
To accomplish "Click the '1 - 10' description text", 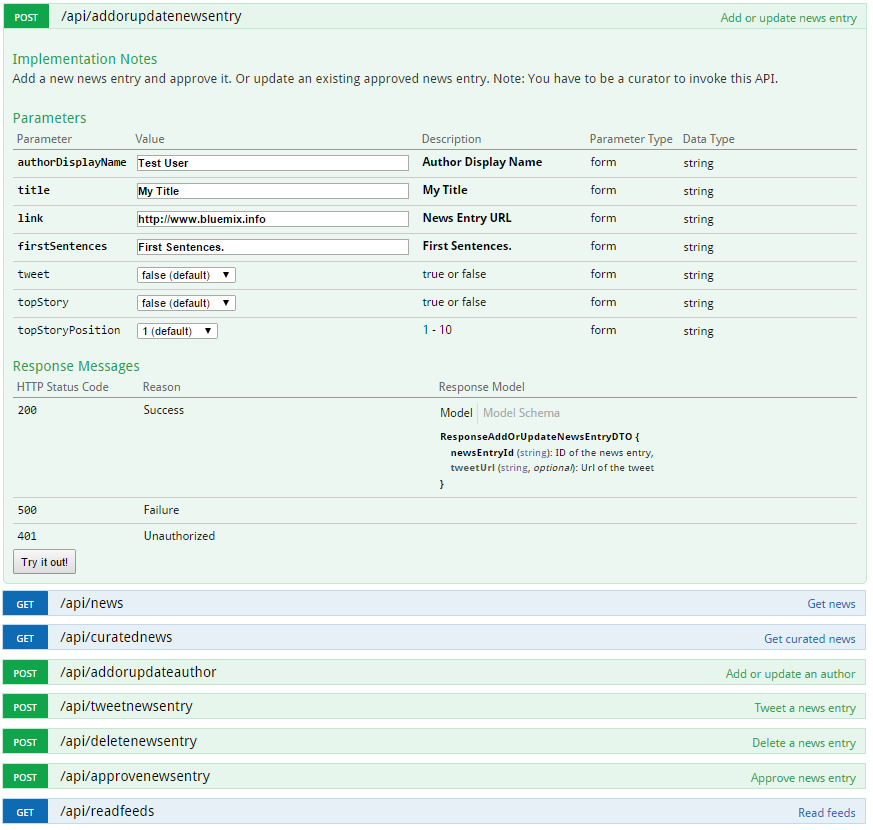I will [x=437, y=330].
